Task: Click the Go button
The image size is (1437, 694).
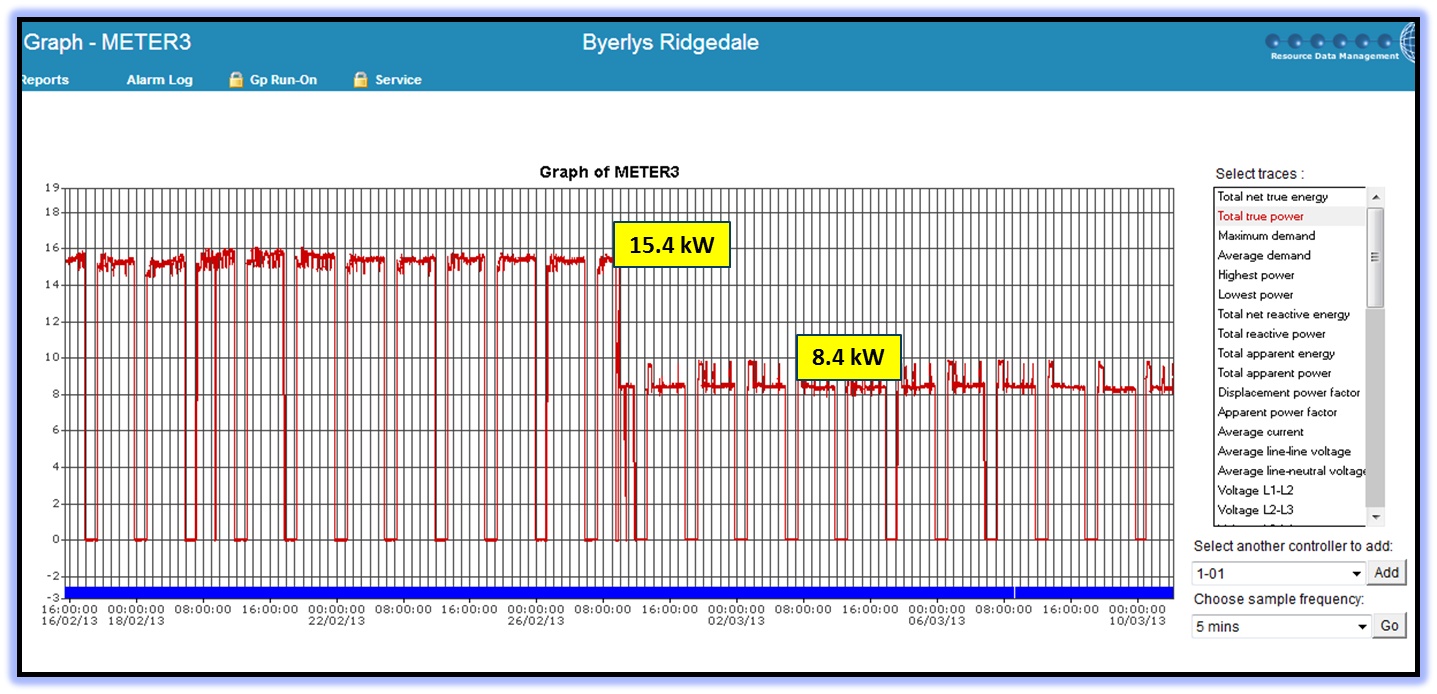Action: pyautogui.click(x=1389, y=626)
